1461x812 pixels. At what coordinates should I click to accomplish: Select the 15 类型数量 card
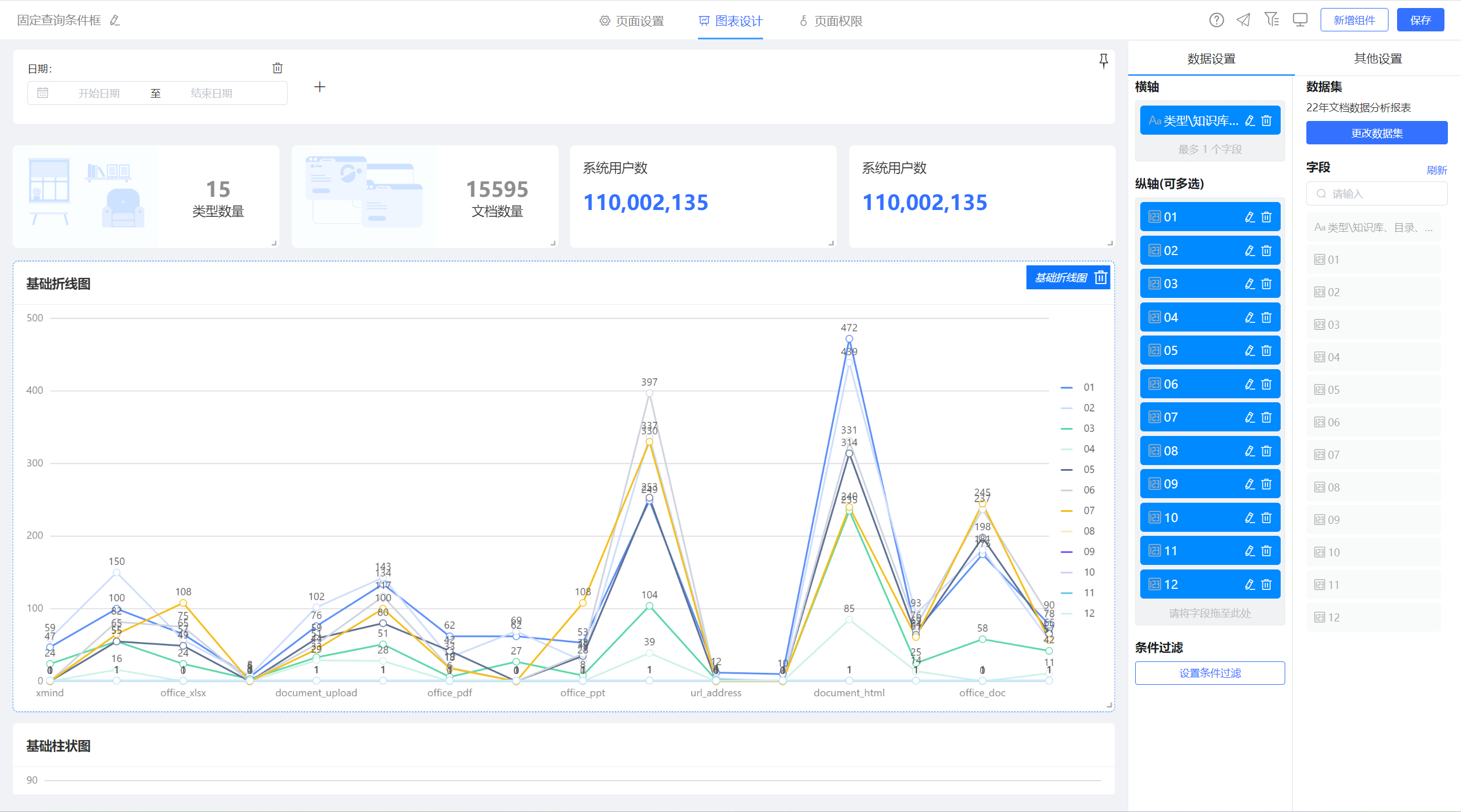[146, 196]
